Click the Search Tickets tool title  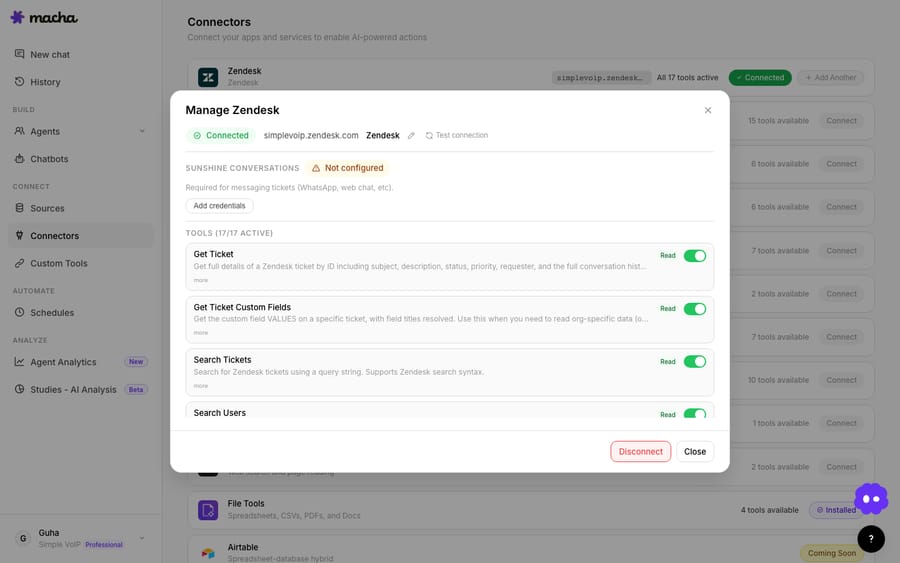click(222, 360)
